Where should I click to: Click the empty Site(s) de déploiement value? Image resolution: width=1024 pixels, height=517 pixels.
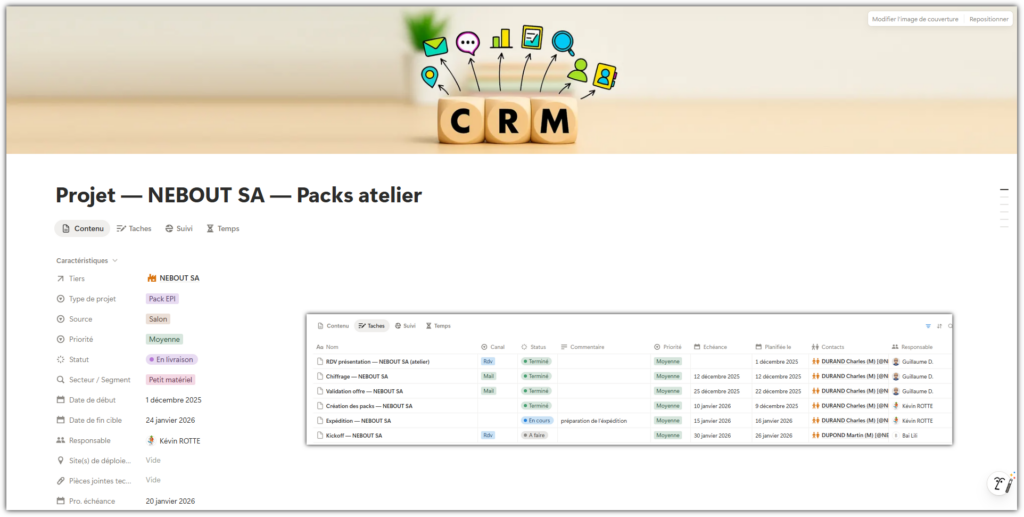tap(153, 460)
